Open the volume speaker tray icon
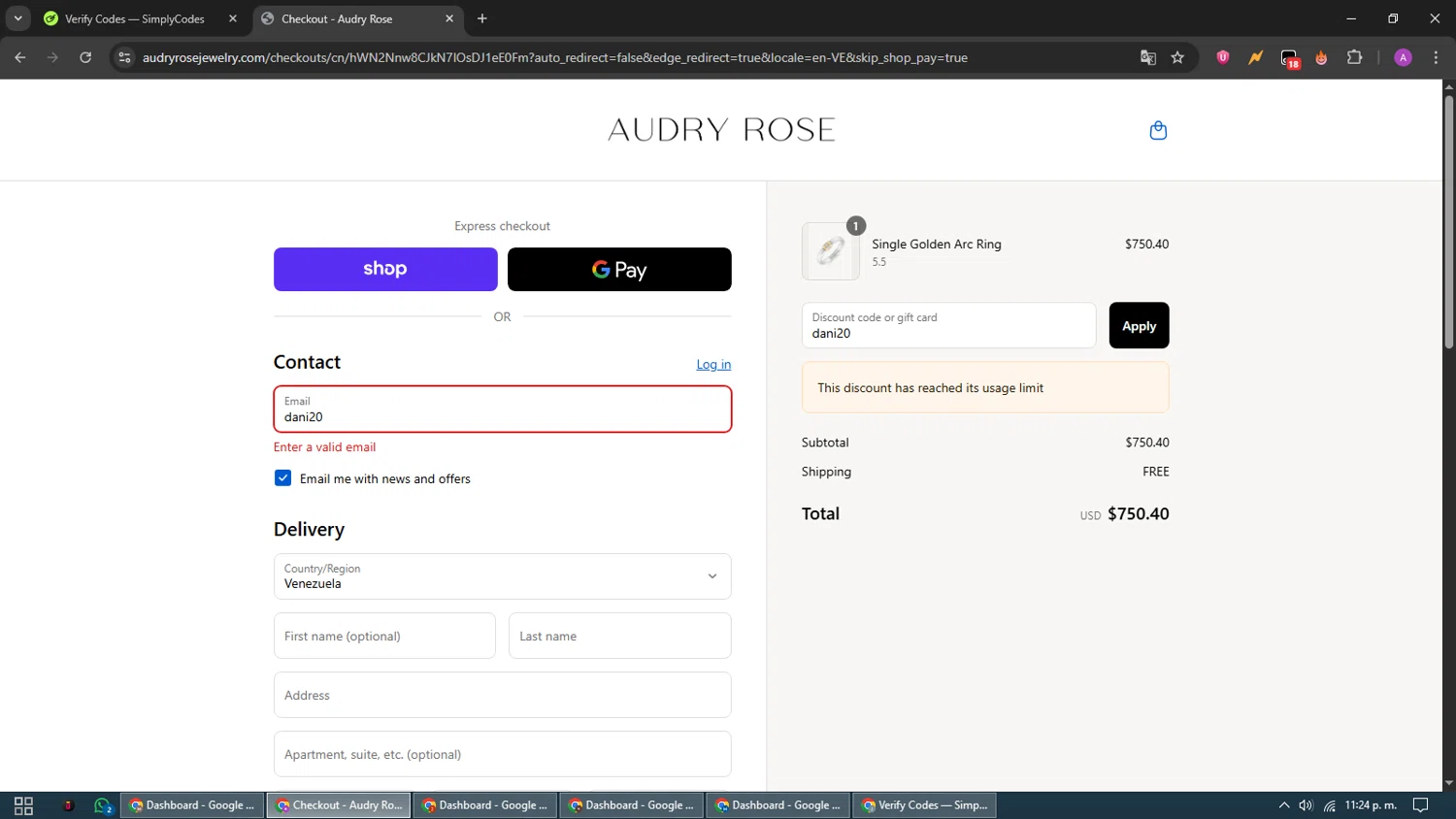This screenshot has width=1456, height=819. 1306,805
